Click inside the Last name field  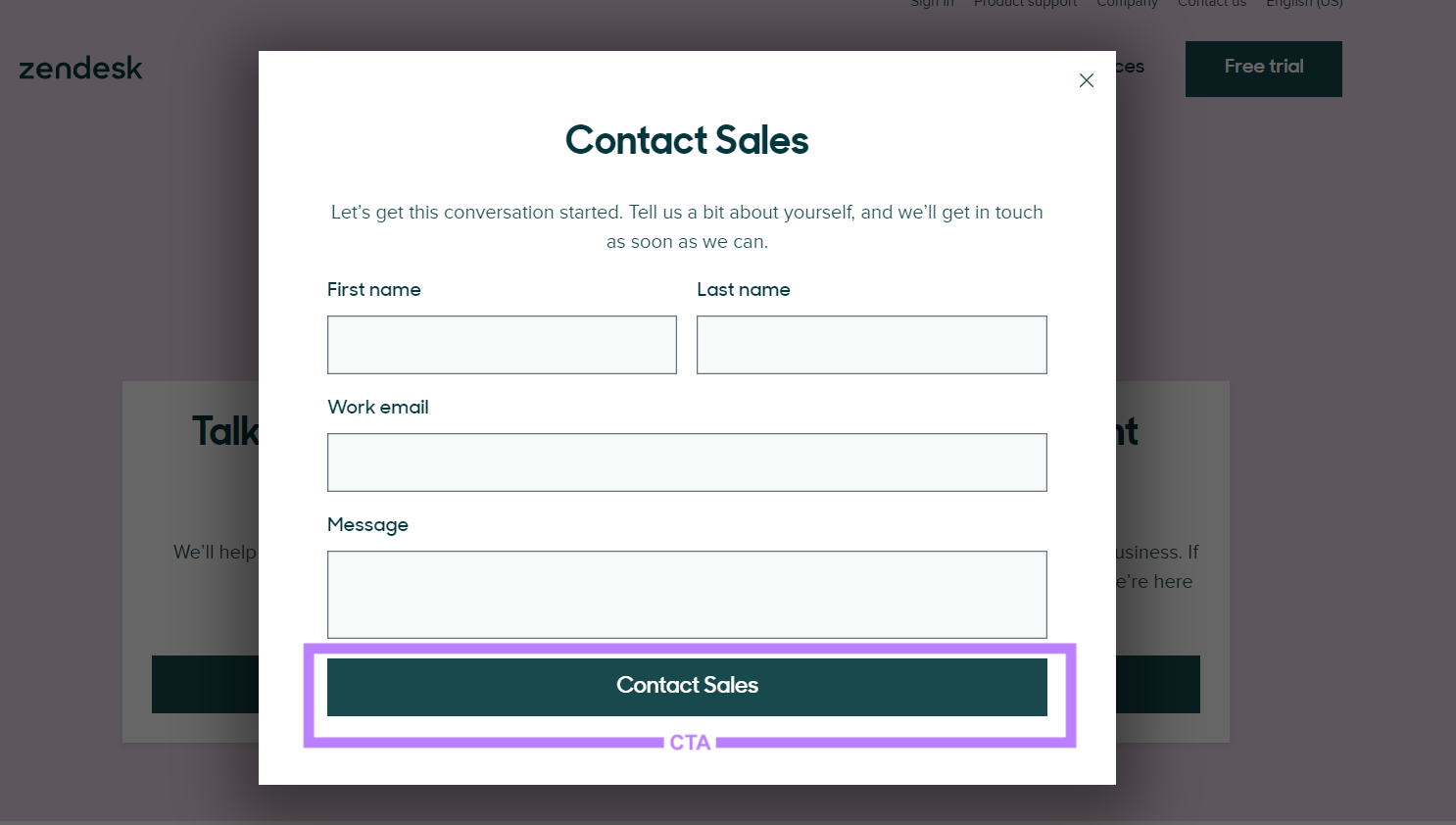pyautogui.click(x=871, y=345)
